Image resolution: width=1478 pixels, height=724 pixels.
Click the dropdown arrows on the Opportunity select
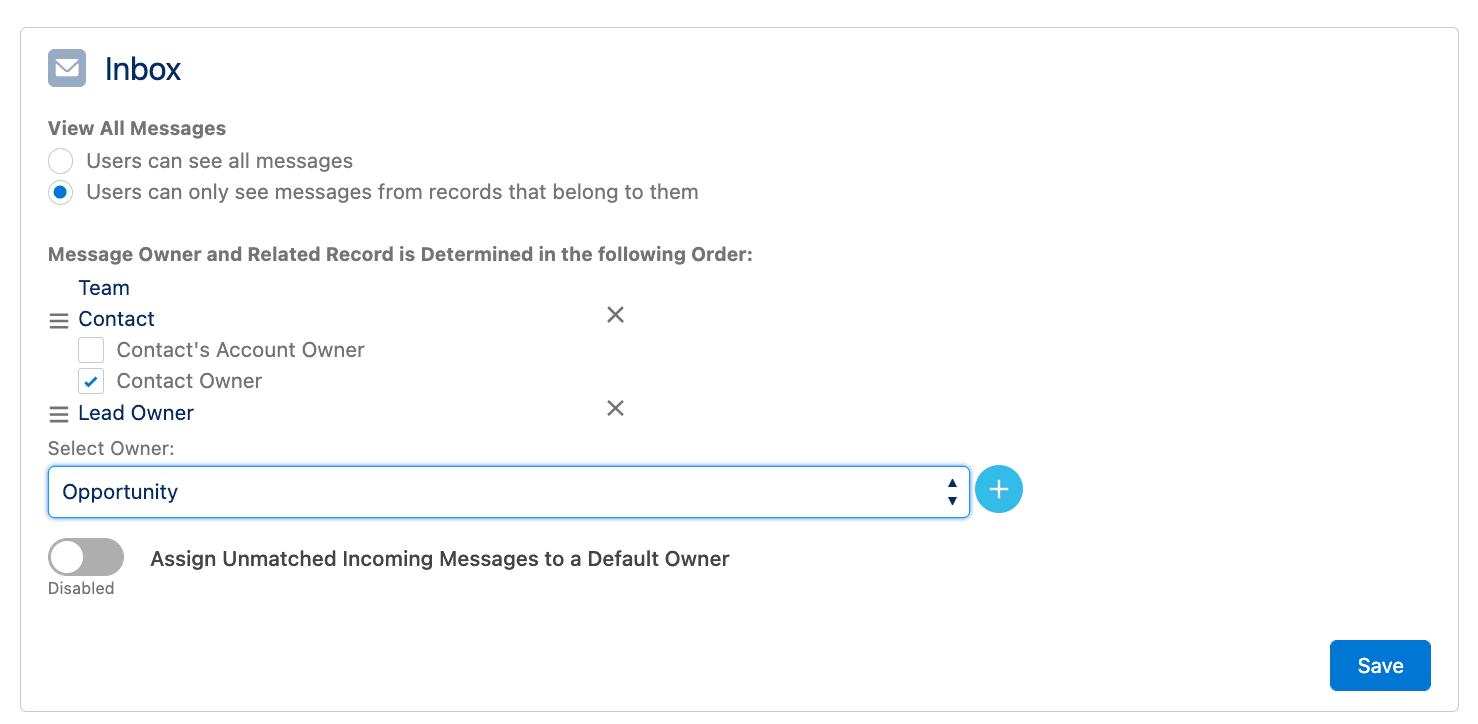point(952,492)
